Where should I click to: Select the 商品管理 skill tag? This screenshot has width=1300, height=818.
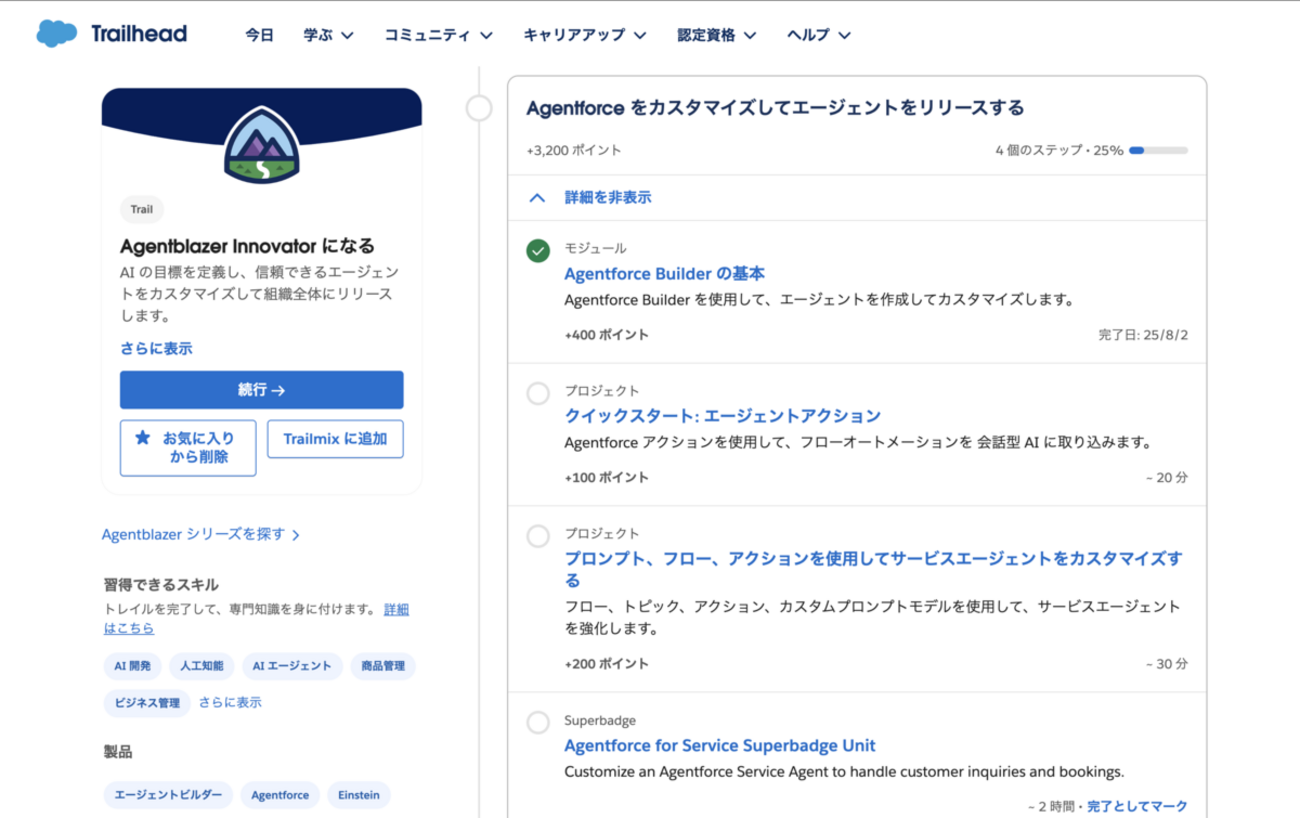[x=383, y=666]
